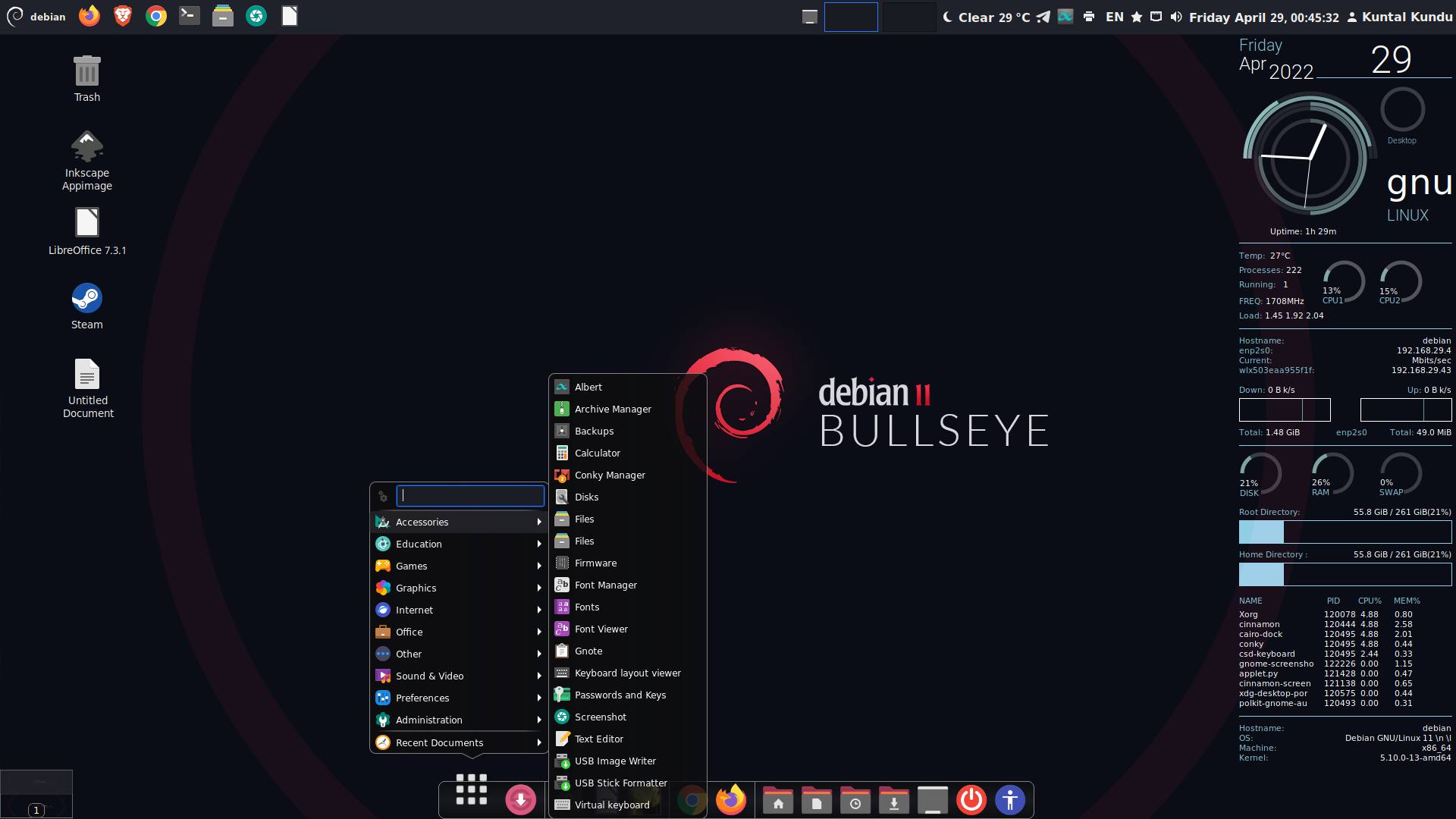
Task: Open Backups from the Accessories submenu
Action: 628,431
